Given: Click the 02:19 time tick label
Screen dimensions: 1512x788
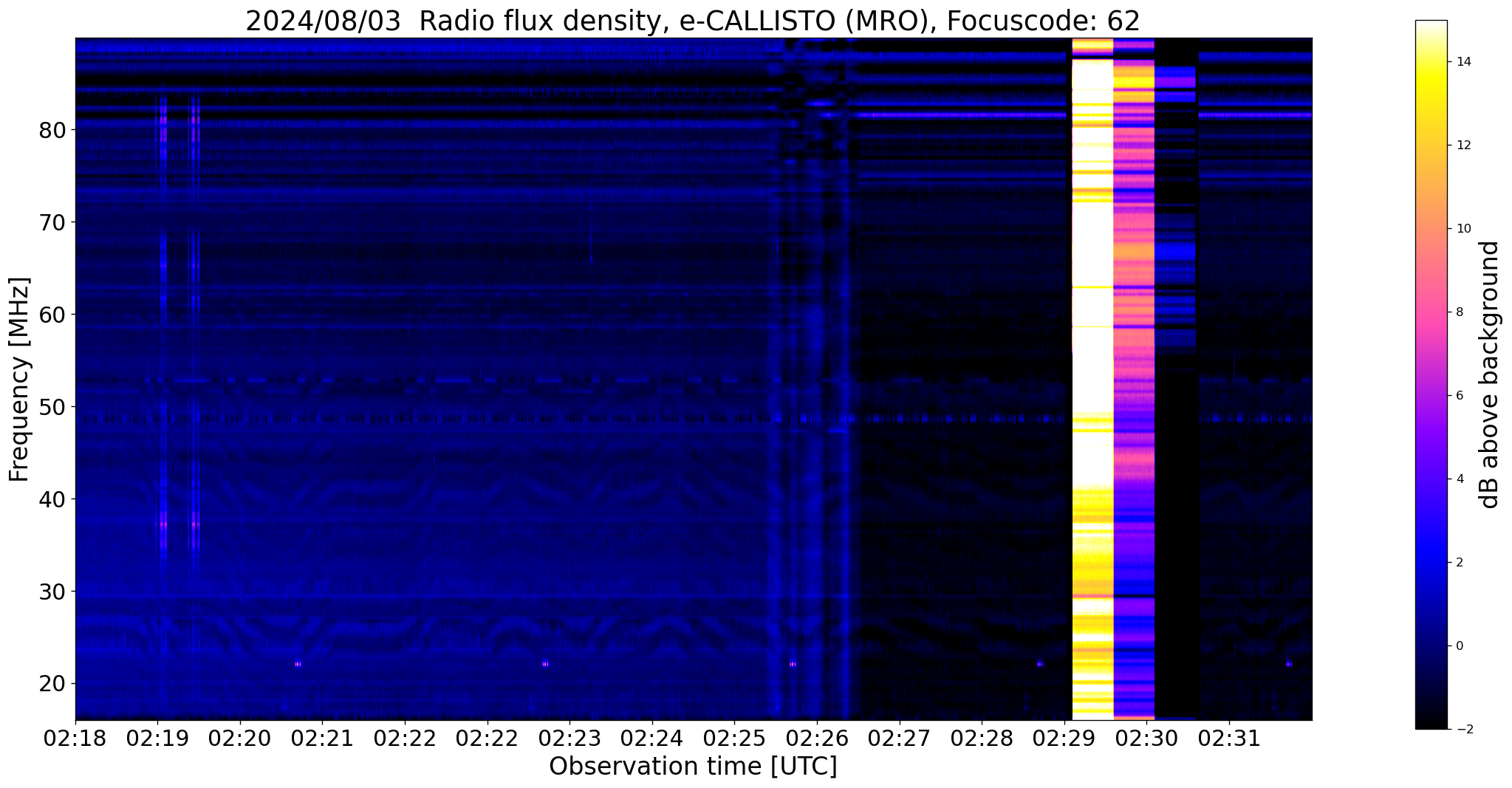Looking at the screenshot, I should (x=158, y=738).
